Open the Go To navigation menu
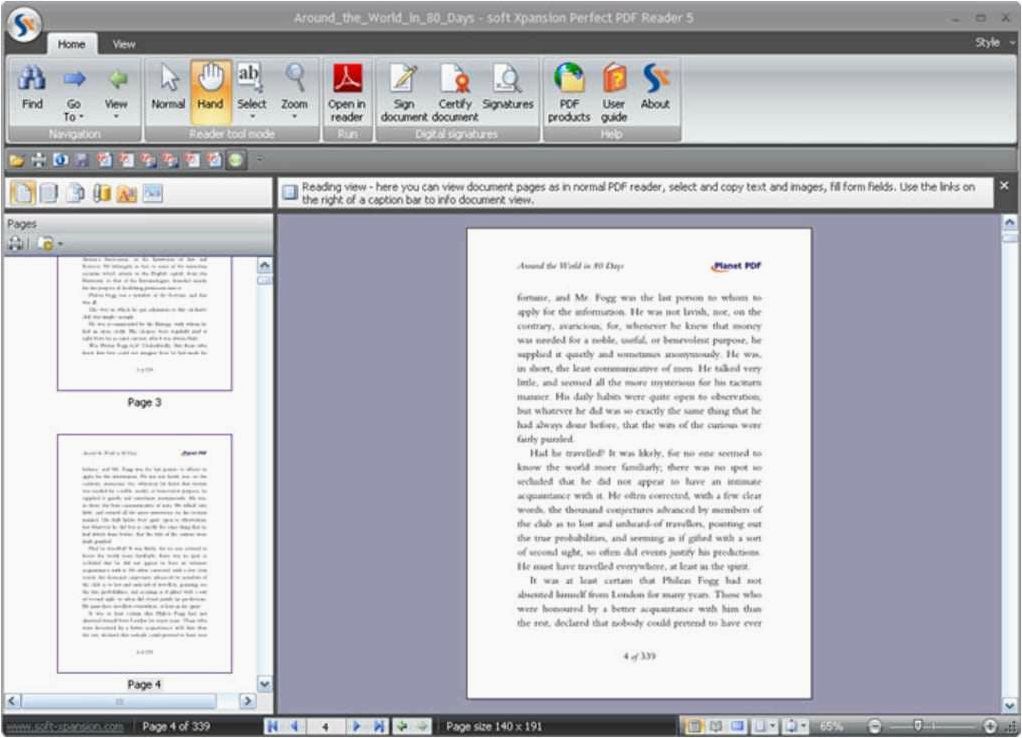Image resolution: width=1022 pixels, height=738 pixels. (74, 91)
